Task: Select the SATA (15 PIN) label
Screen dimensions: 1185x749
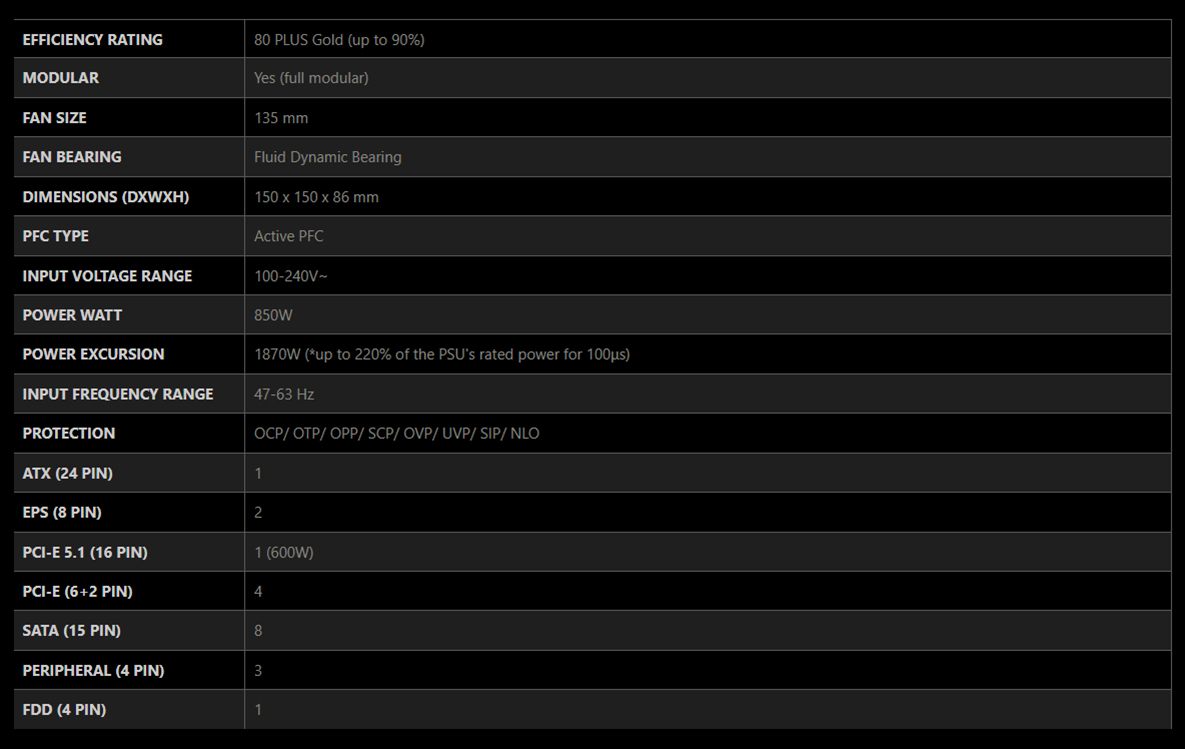Action: pyautogui.click(x=72, y=631)
